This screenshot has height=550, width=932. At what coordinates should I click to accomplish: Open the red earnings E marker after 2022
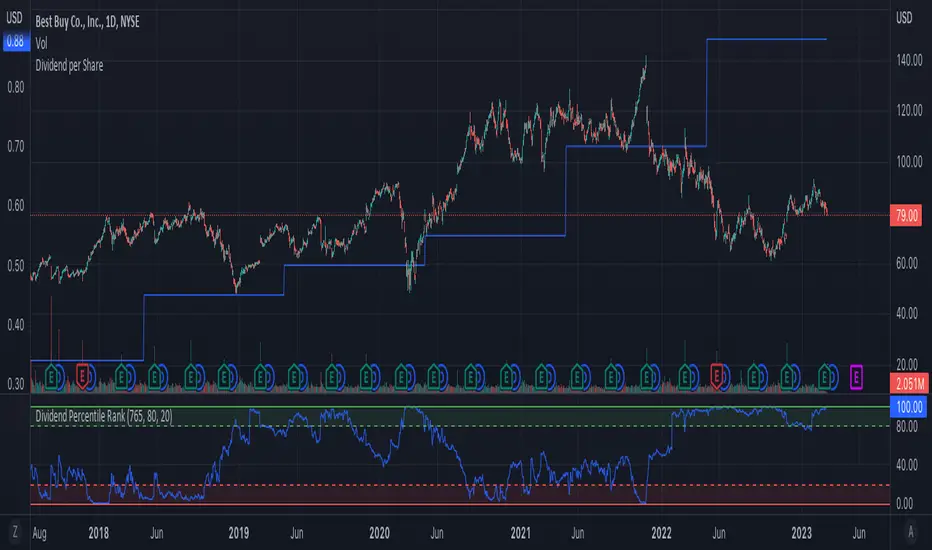click(717, 377)
